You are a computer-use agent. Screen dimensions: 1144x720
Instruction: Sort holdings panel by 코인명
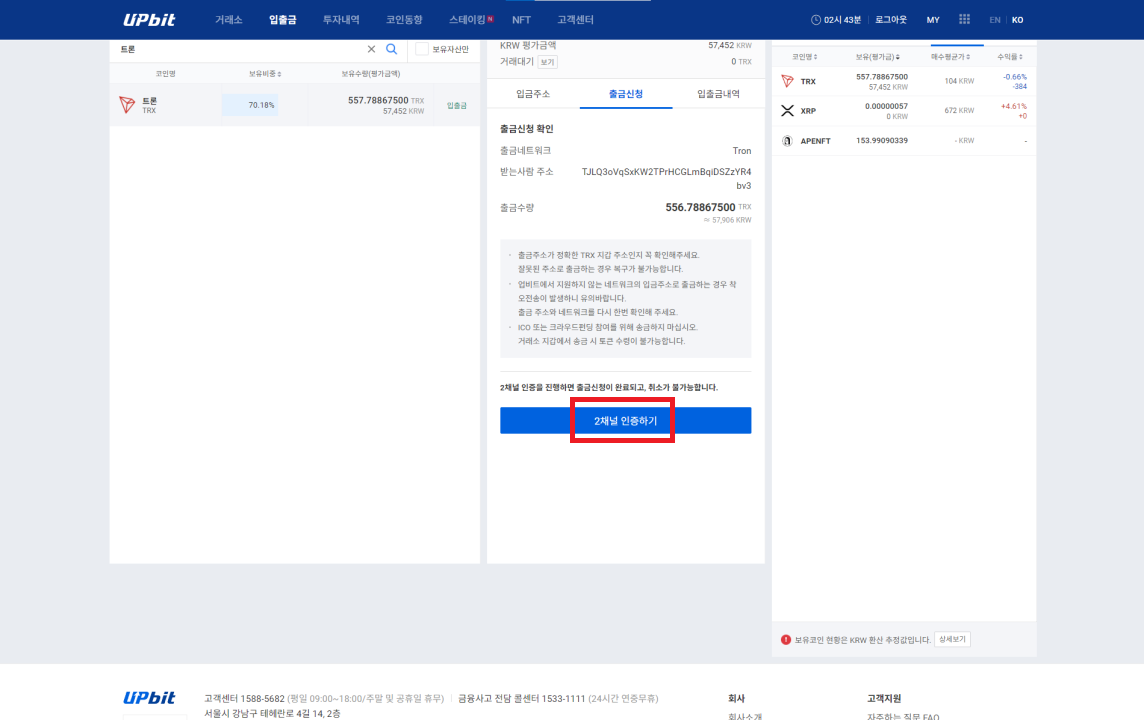(805, 57)
